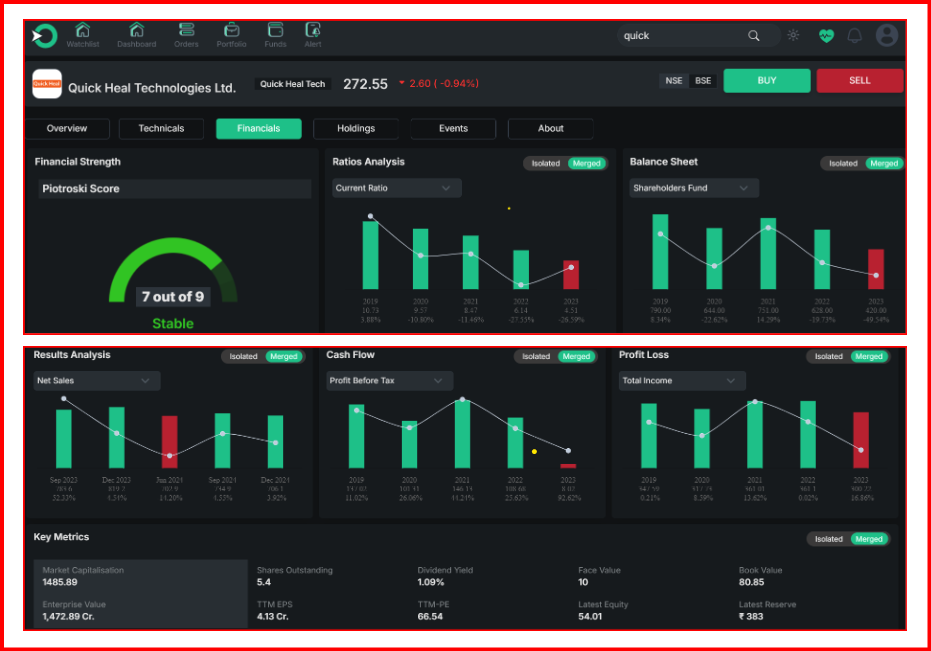
Task: Click the search magnifier icon
Action: pos(753,36)
